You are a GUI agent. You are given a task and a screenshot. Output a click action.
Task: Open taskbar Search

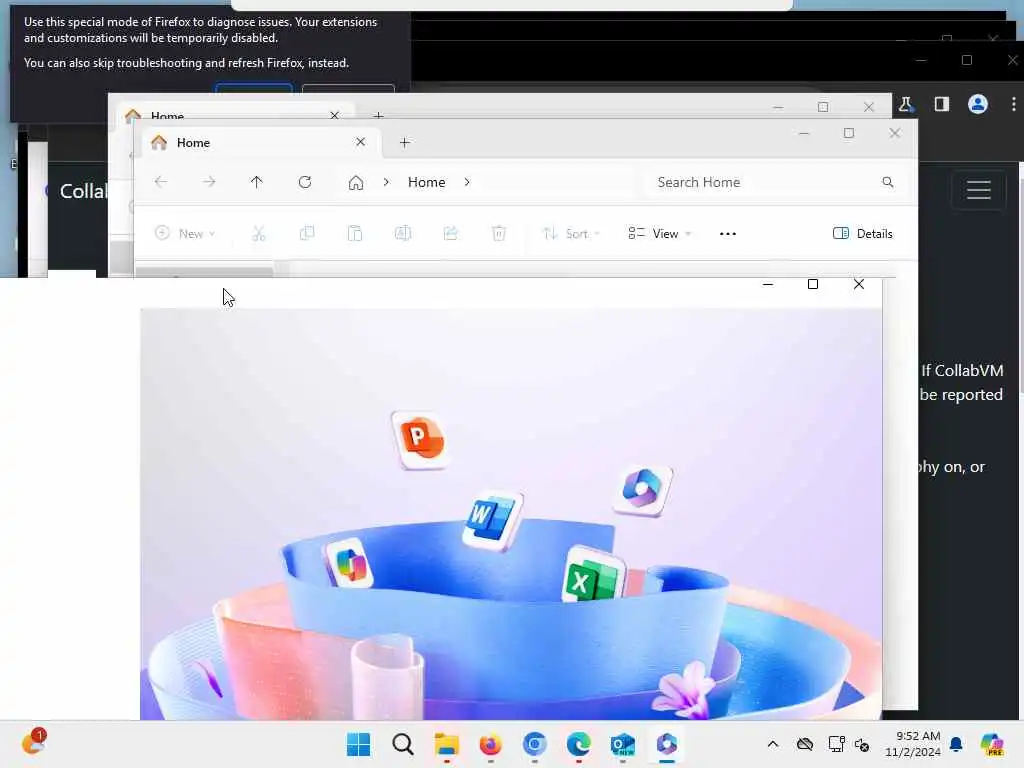(x=403, y=744)
